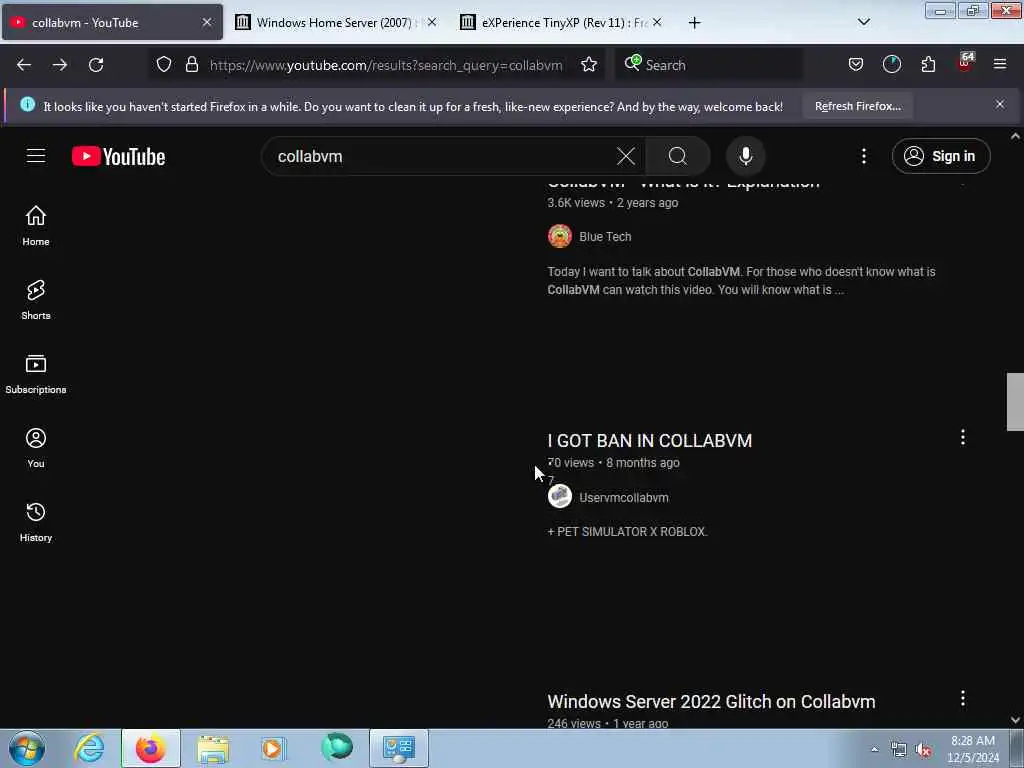Screen dimensions: 1024x768
Task: Launch Internet Explorer from taskbar
Action: (89, 748)
